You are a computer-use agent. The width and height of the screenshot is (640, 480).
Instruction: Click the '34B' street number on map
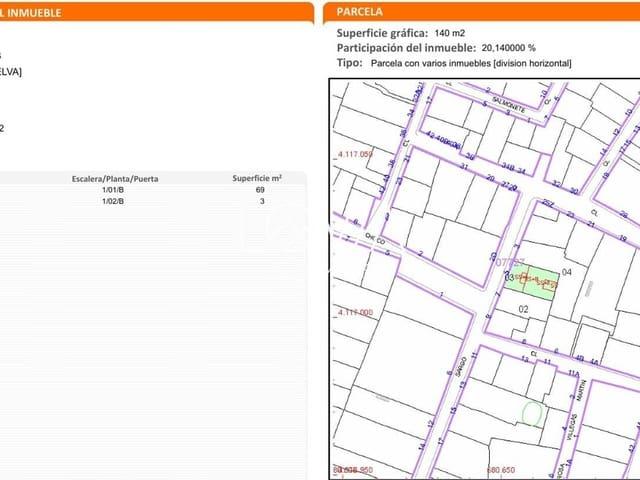pyautogui.click(x=507, y=166)
